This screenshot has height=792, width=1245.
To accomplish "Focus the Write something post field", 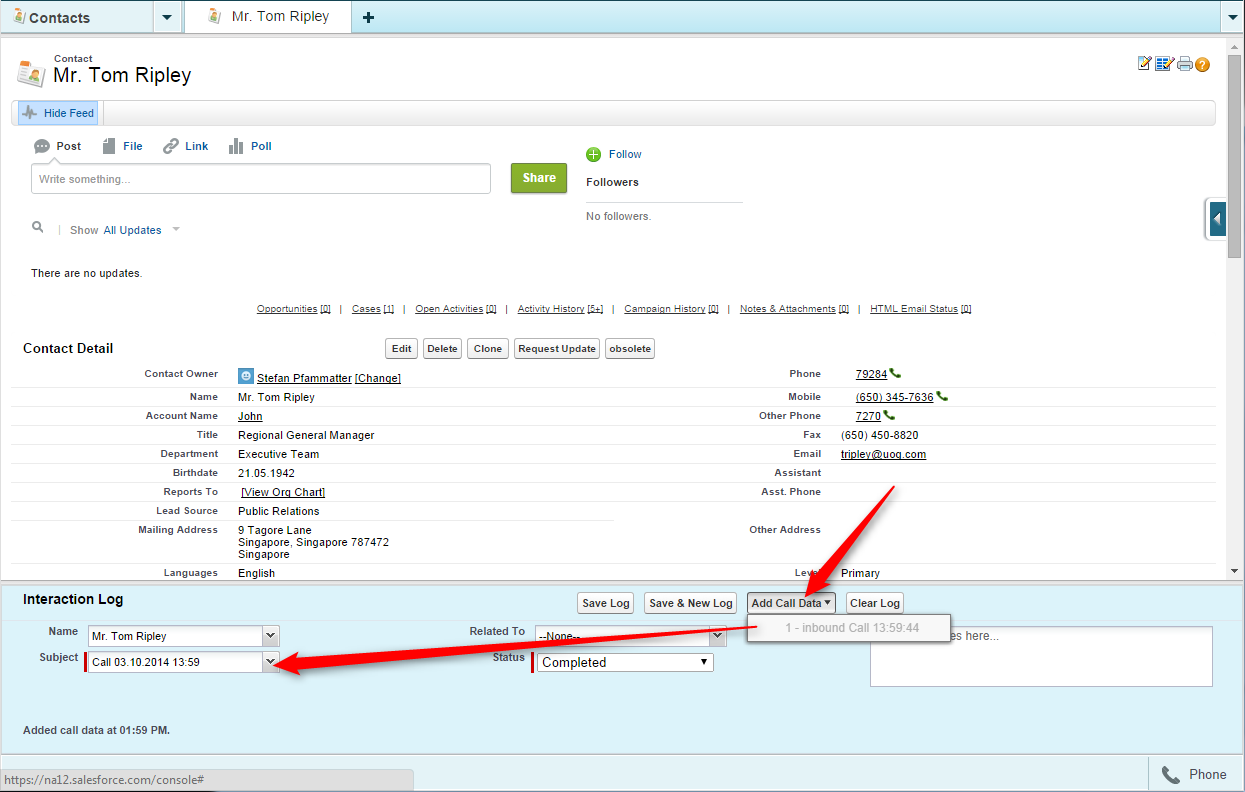I will (261, 179).
